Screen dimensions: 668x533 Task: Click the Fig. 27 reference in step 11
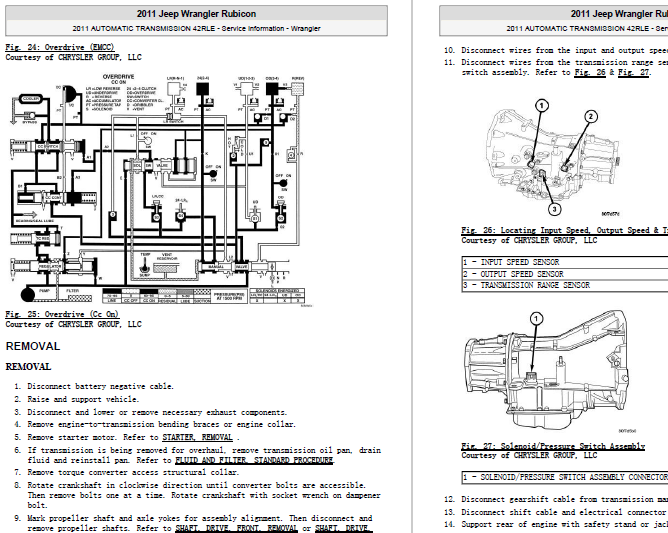point(633,72)
